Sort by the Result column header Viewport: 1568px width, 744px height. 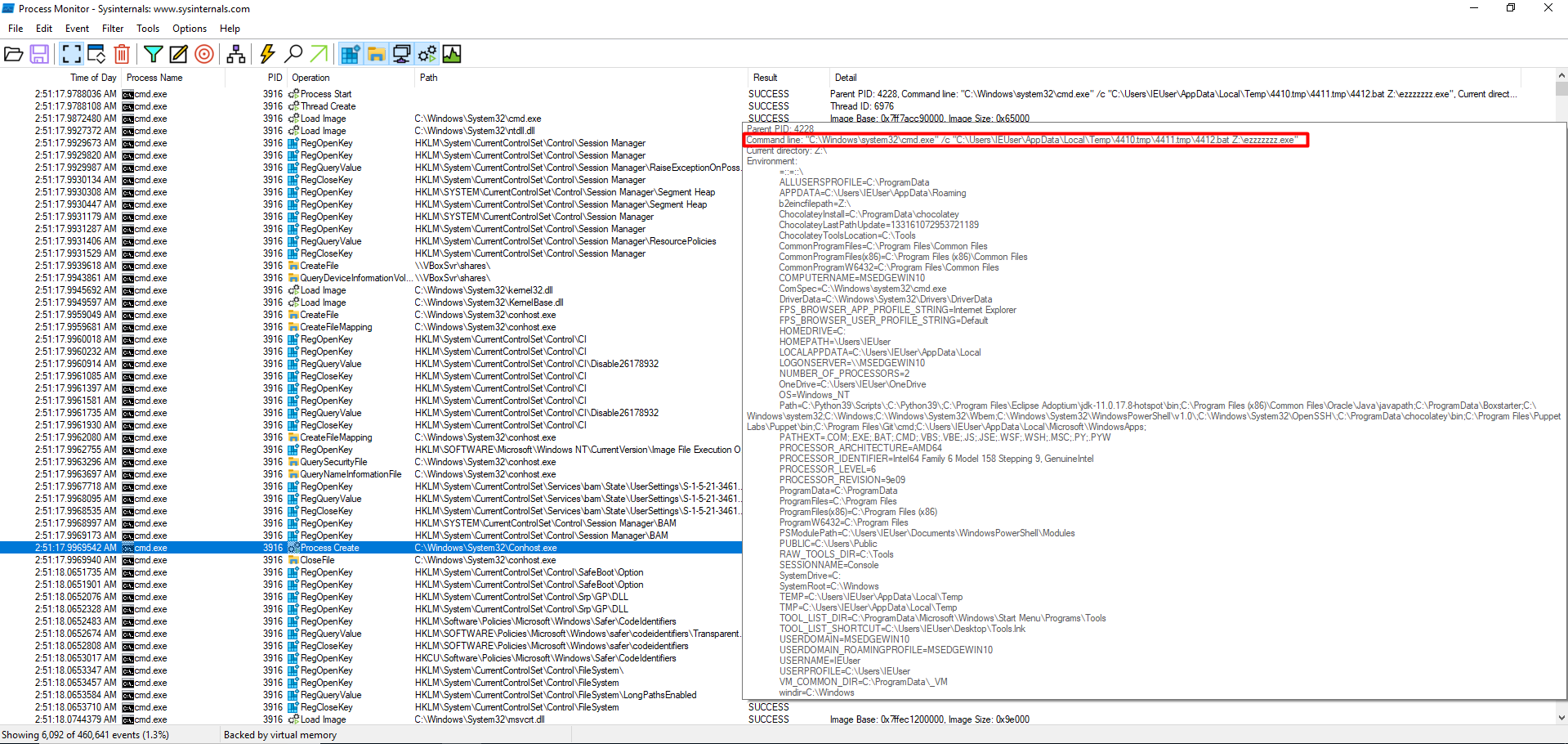click(x=788, y=78)
